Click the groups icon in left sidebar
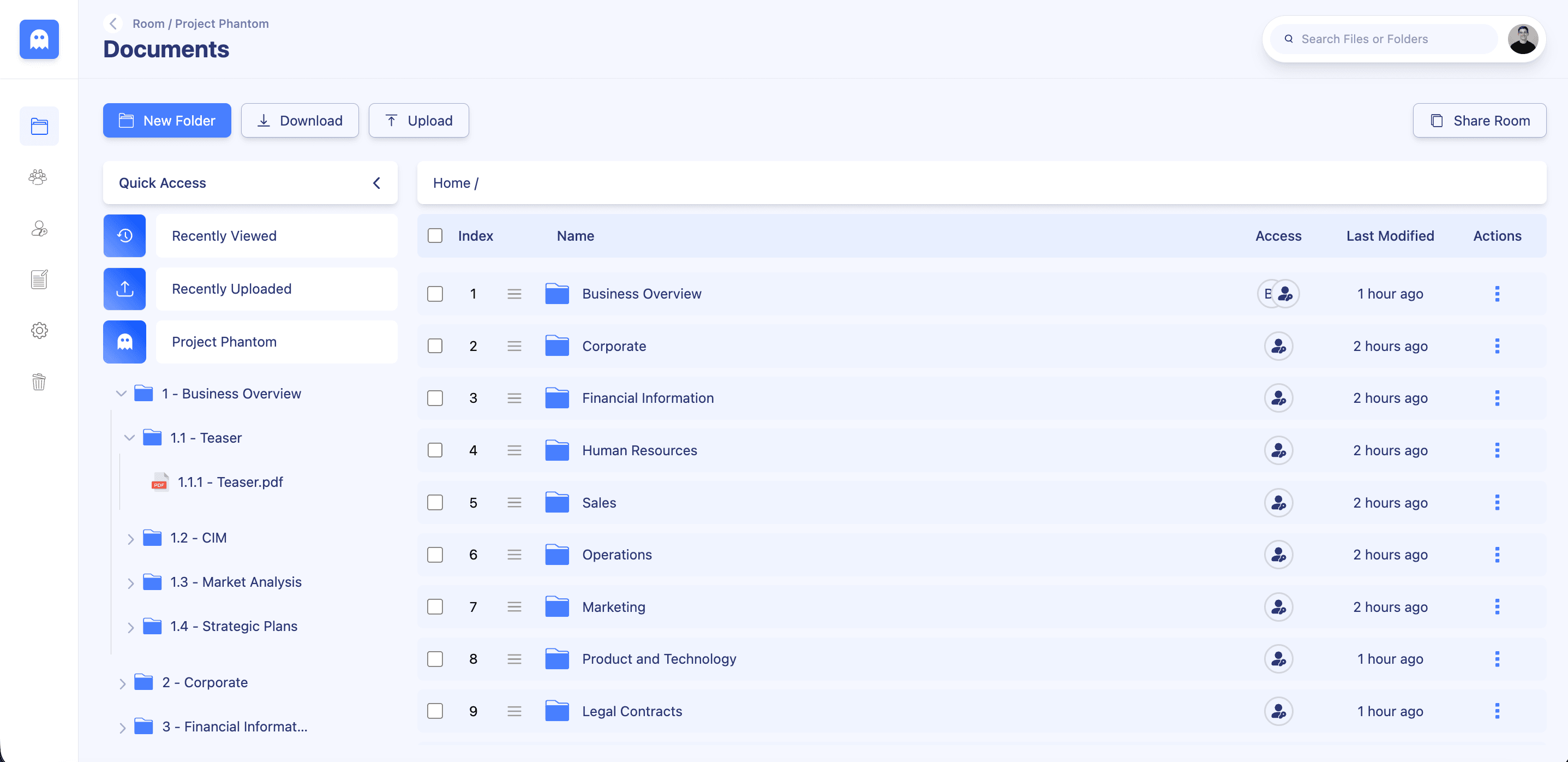 click(38, 177)
